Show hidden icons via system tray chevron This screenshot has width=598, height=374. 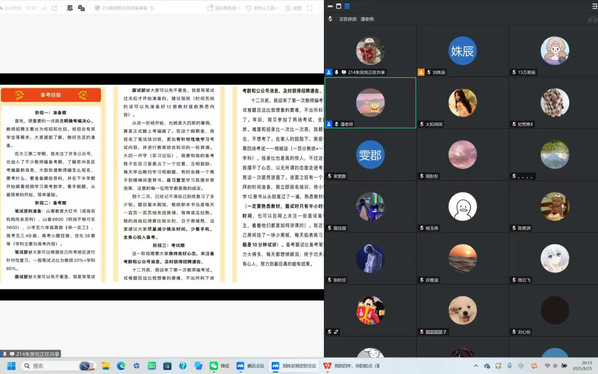tap(476, 366)
